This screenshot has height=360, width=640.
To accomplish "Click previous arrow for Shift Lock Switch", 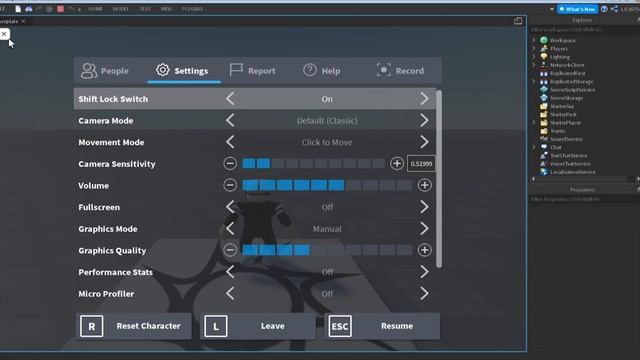I will pos(230,99).
